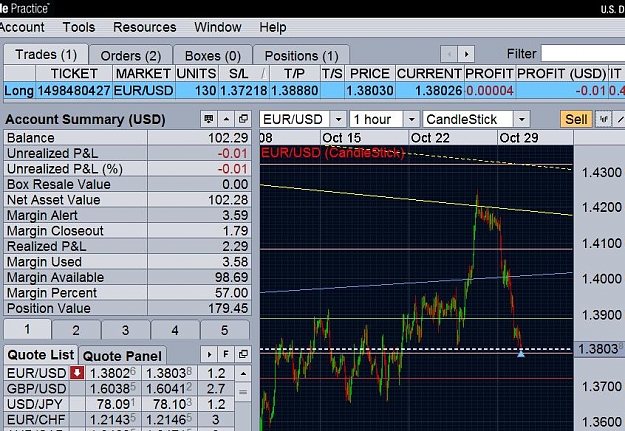Open the Resources menu
Screen dimensions: 625x431
(x=145, y=27)
